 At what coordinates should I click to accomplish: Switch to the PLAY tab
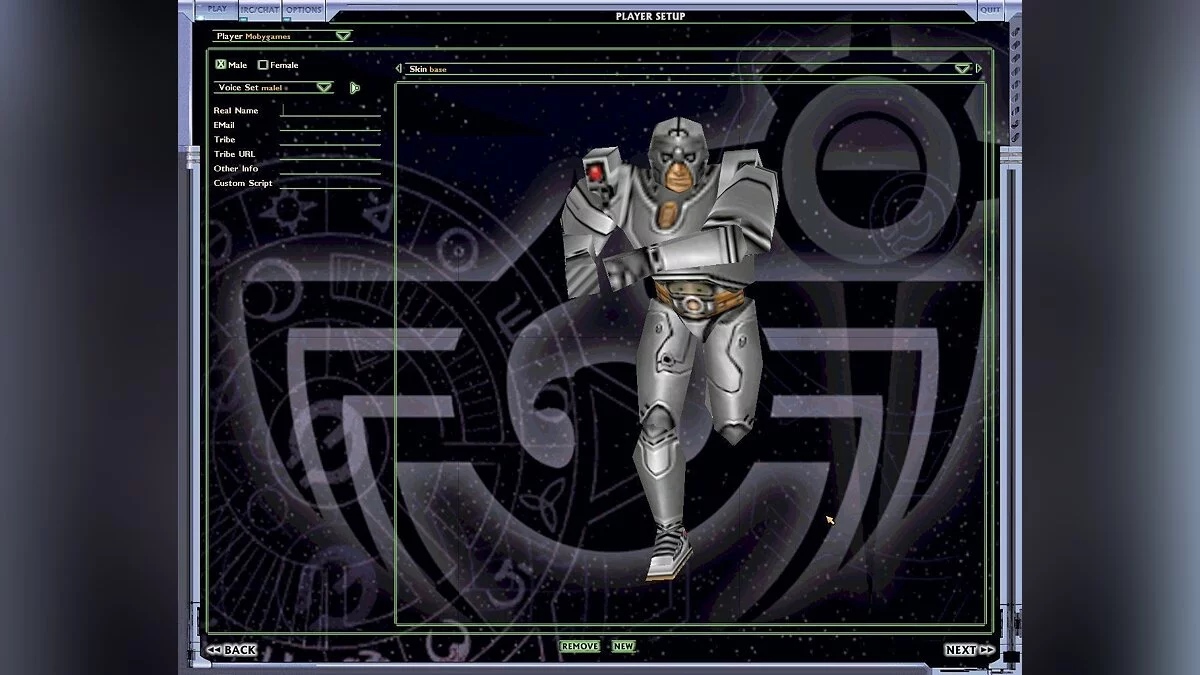coord(217,9)
